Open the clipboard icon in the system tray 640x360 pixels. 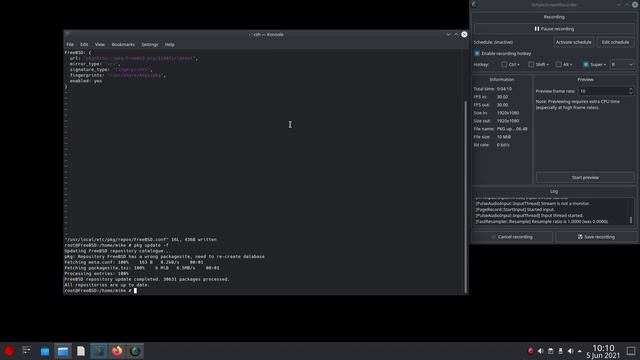[550, 351]
